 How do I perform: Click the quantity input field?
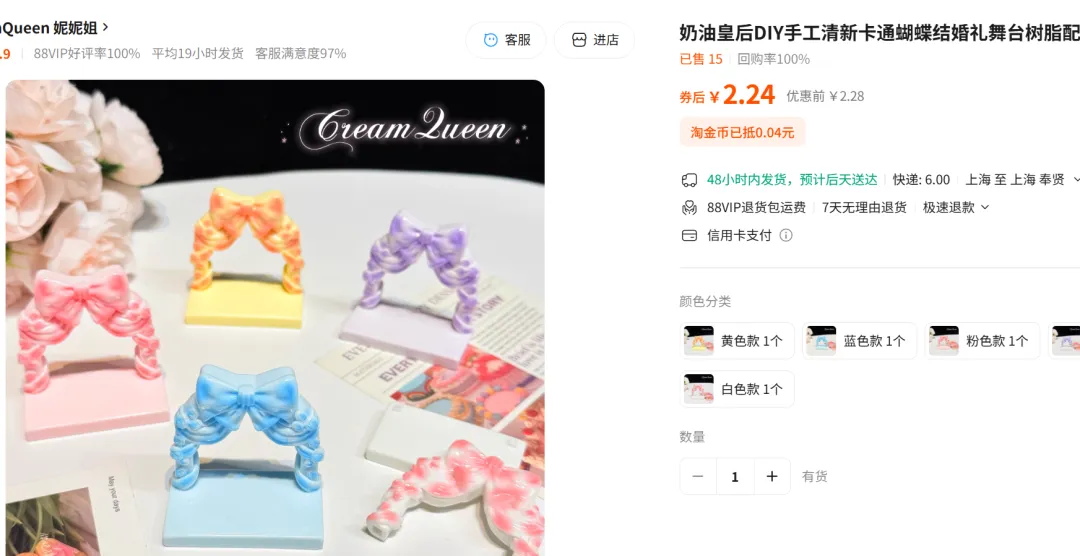tap(735, 476)
